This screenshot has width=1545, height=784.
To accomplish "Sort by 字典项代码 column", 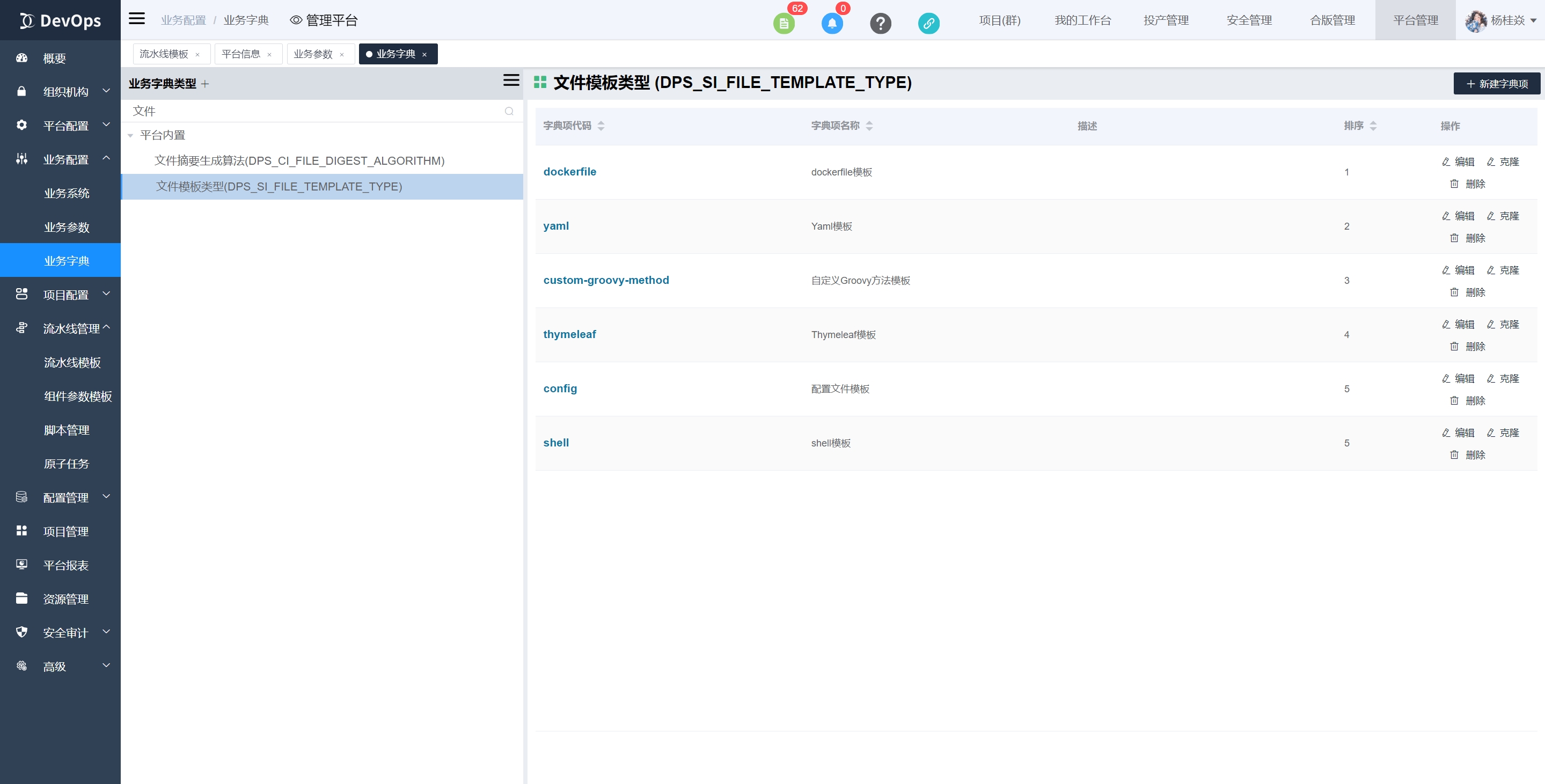I will coord(601,126).
